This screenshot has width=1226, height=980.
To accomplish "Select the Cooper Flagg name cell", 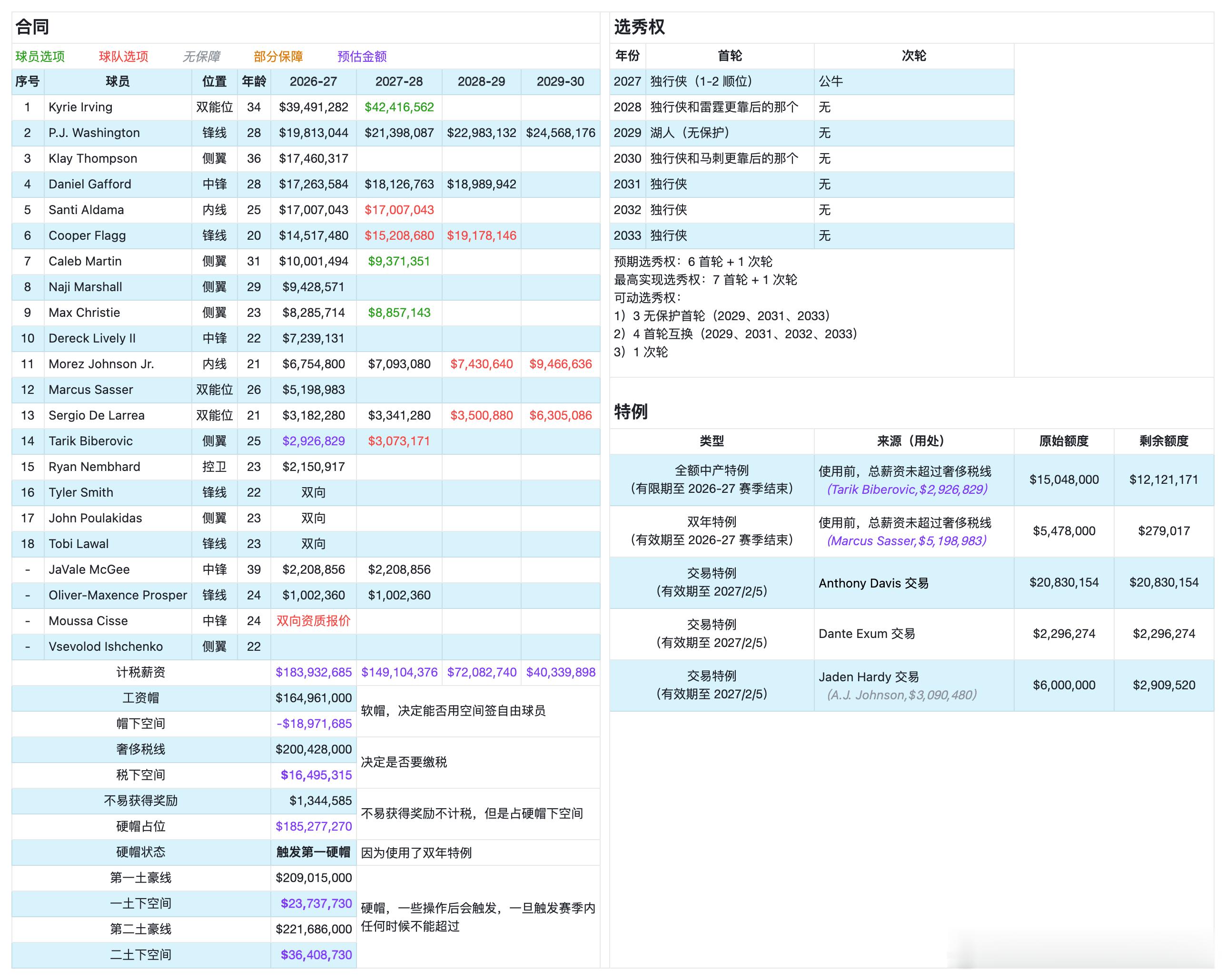I will tap(118, 235).
